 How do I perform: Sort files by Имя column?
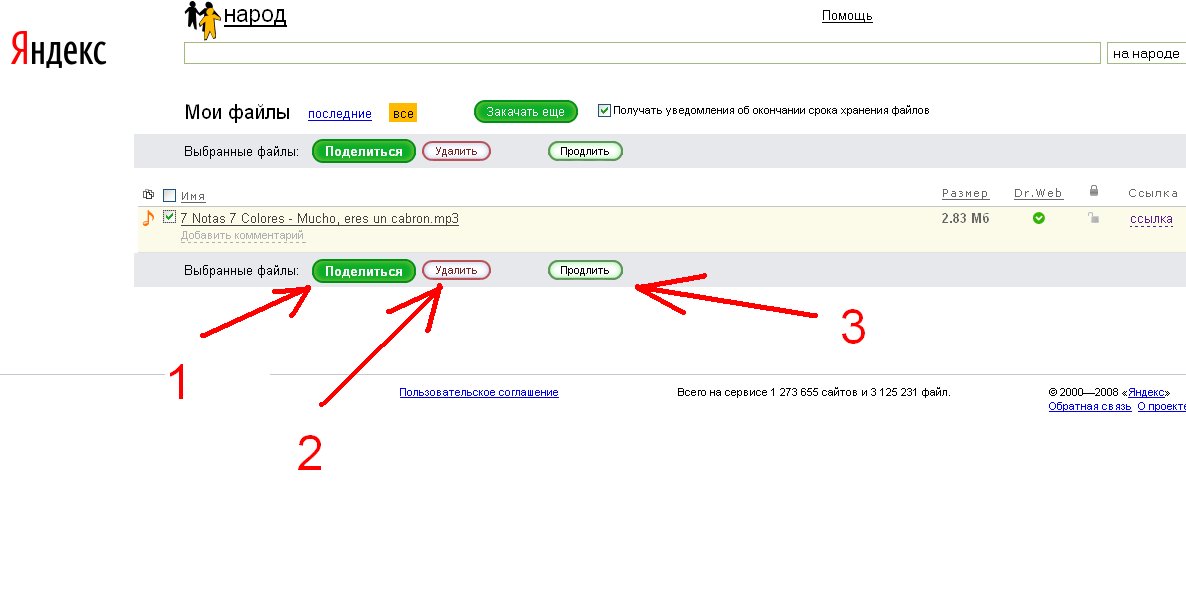point(193,197)
